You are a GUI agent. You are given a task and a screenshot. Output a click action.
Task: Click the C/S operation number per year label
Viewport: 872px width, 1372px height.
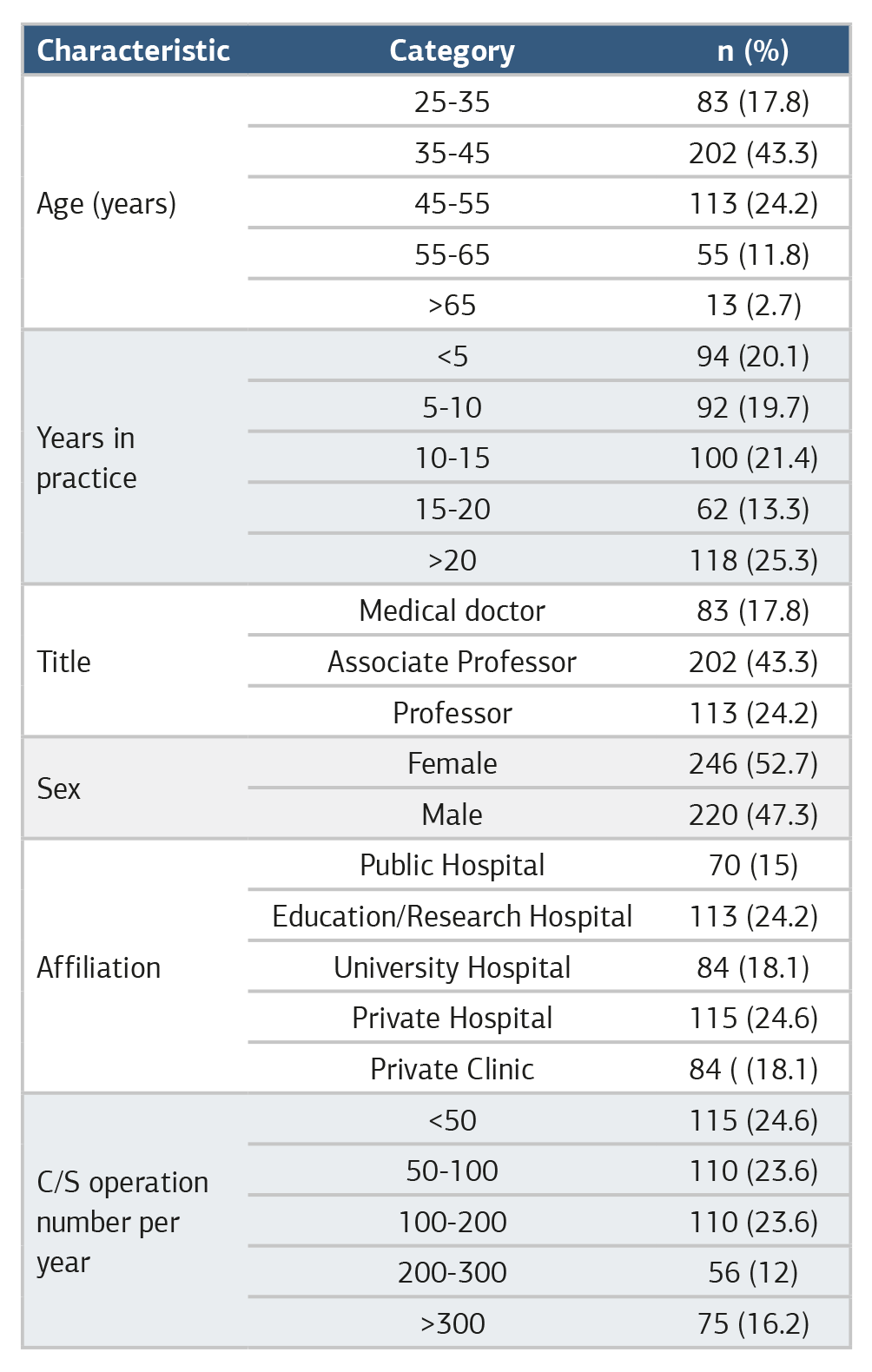[122, 1222]
